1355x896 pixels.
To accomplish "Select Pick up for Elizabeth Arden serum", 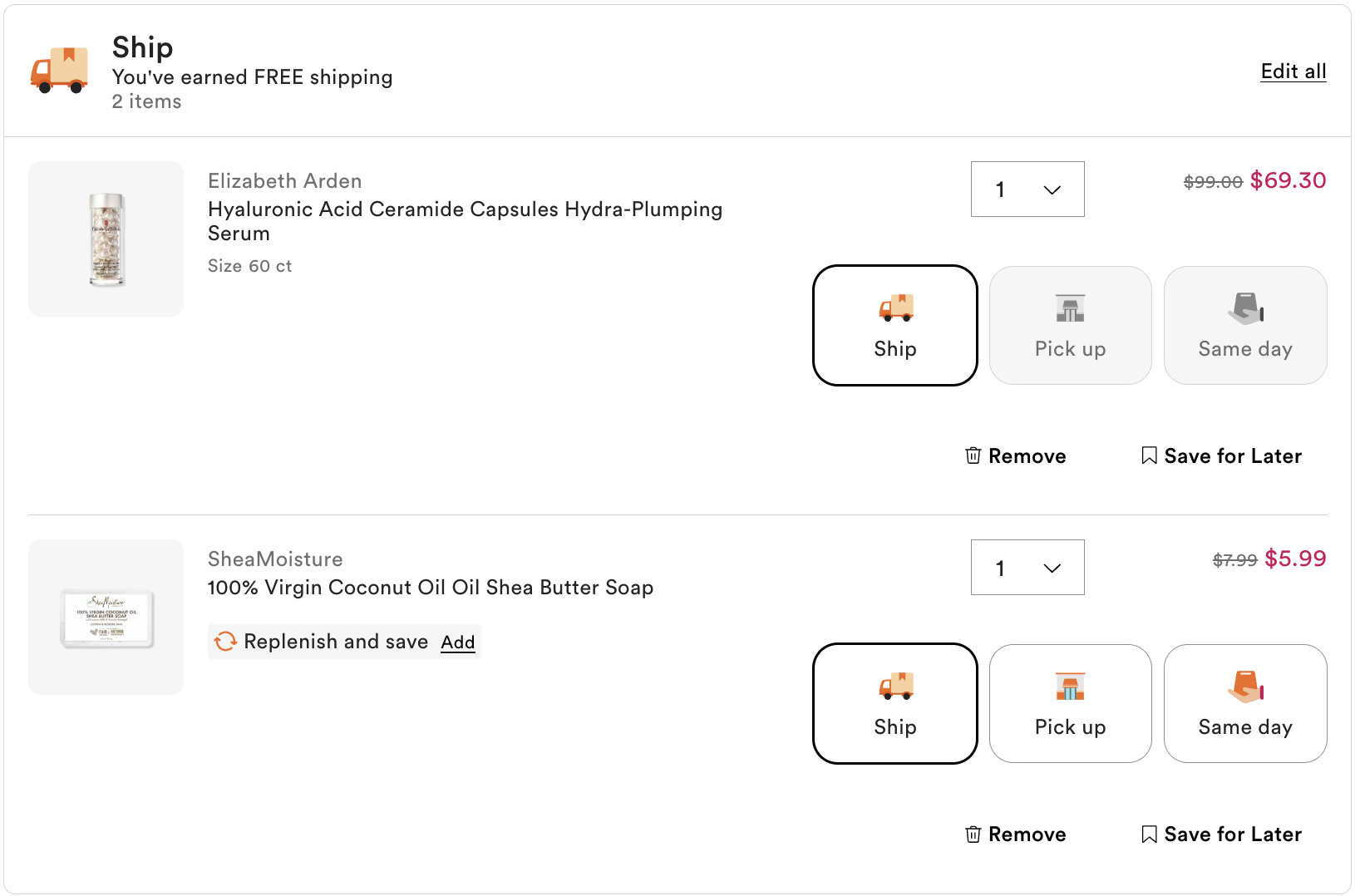I will pyautogui.click(x=1070, y=326).
